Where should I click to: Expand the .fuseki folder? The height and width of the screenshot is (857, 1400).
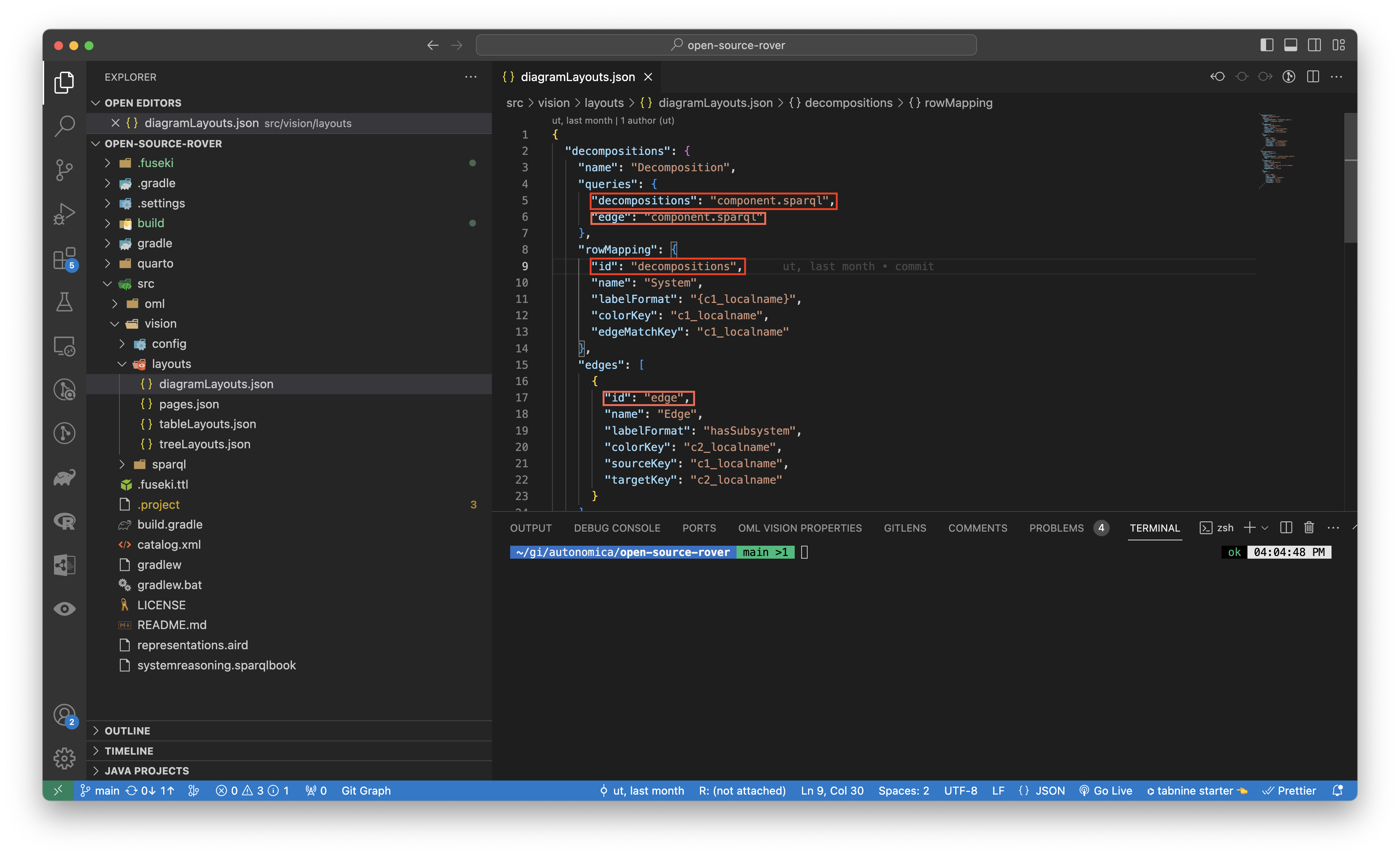[289, 163]
